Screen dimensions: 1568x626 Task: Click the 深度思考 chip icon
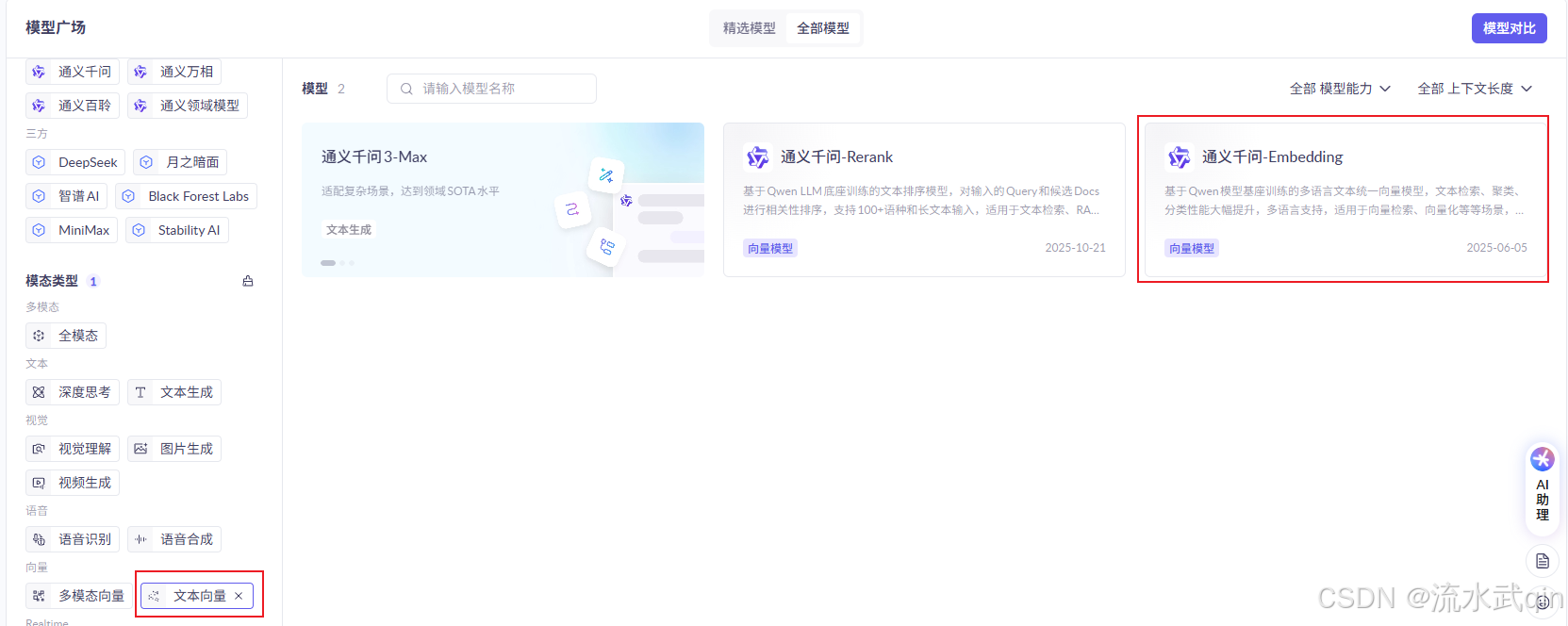(x=39, y=392)
